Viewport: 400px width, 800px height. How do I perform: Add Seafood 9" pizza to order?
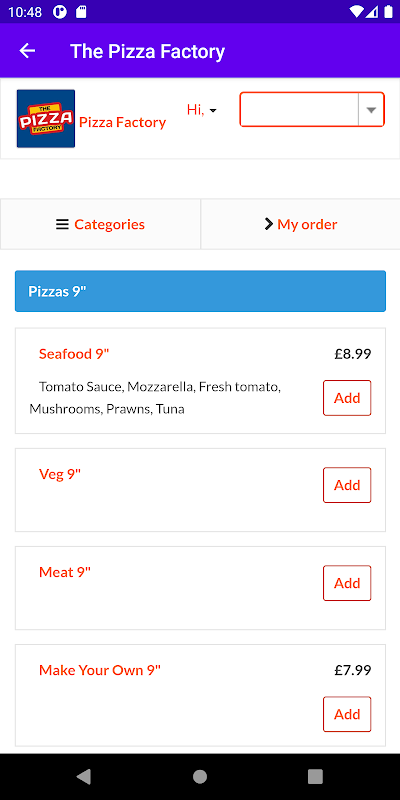click(347, 398)
